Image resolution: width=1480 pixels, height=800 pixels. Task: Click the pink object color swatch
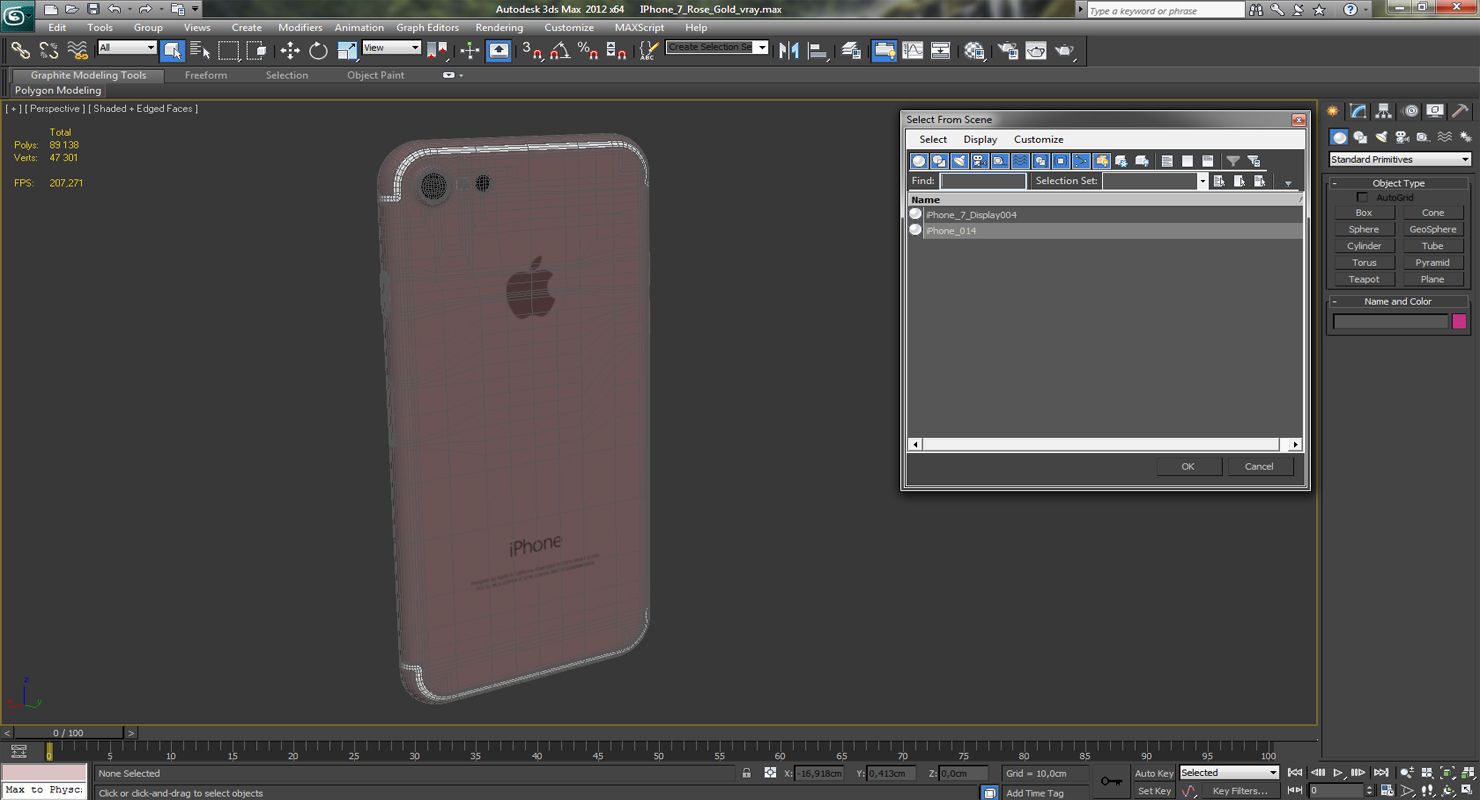point(1459,321)
